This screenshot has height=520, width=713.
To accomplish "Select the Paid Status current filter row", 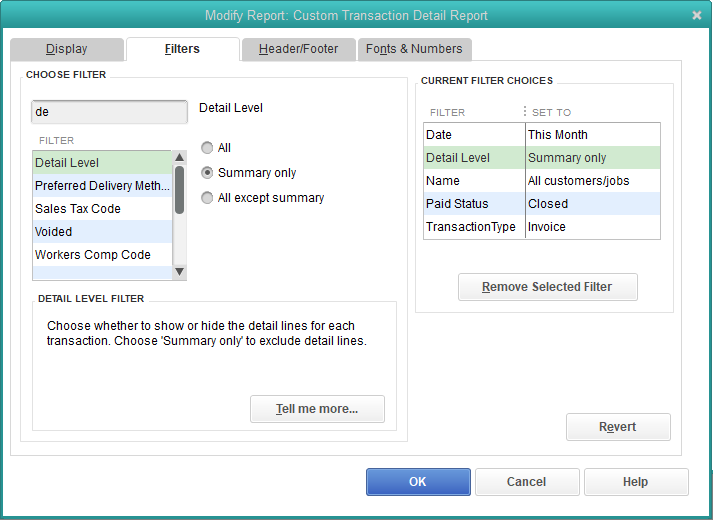I will pos(541,204).
